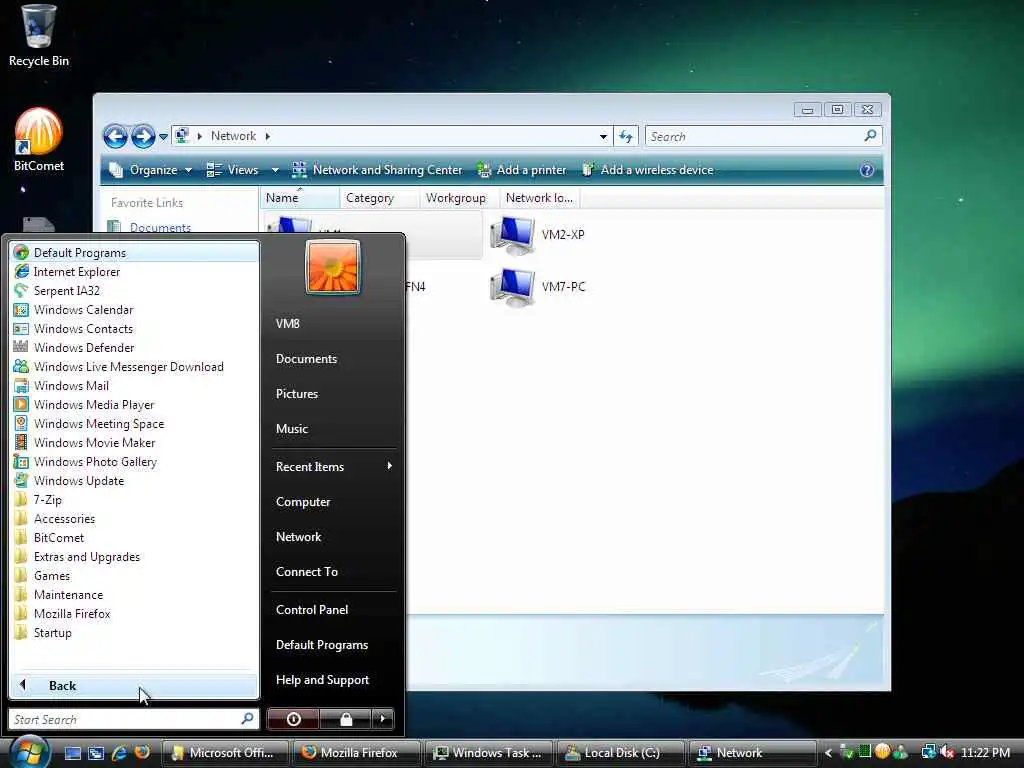Image resolution: width=1024 pixels, height=768 pixels.
Task: Open Default Programs in All Programs list
Action: pos(135,253)
